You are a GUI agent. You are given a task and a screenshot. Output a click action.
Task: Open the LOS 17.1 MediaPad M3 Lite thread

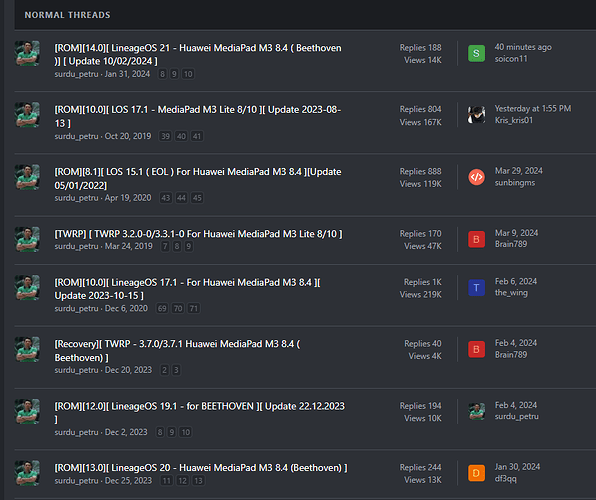tap(198, 116)
